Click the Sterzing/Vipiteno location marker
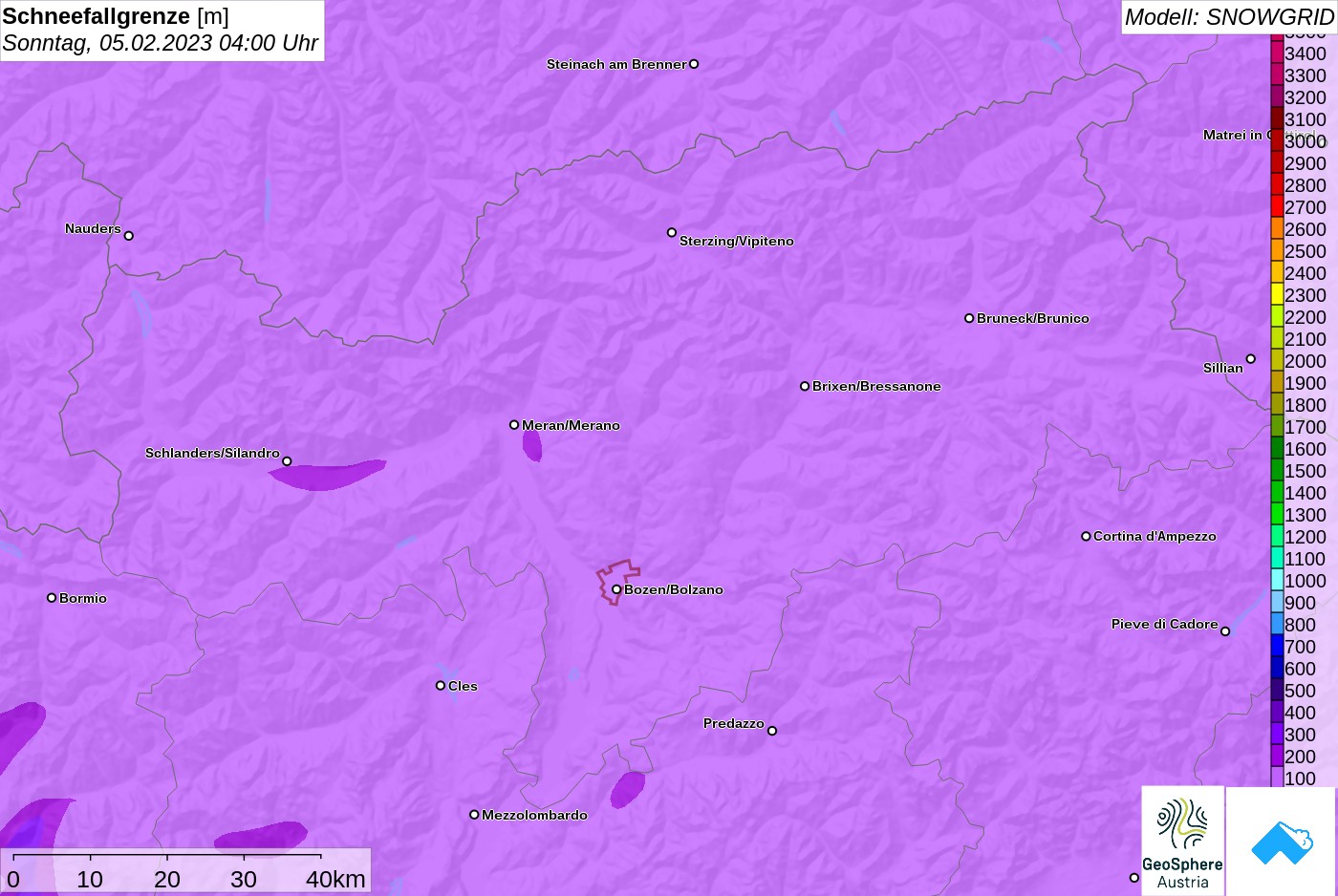Image resolution: width=1338 pixels, height=896 pixels. pos(672,232)
